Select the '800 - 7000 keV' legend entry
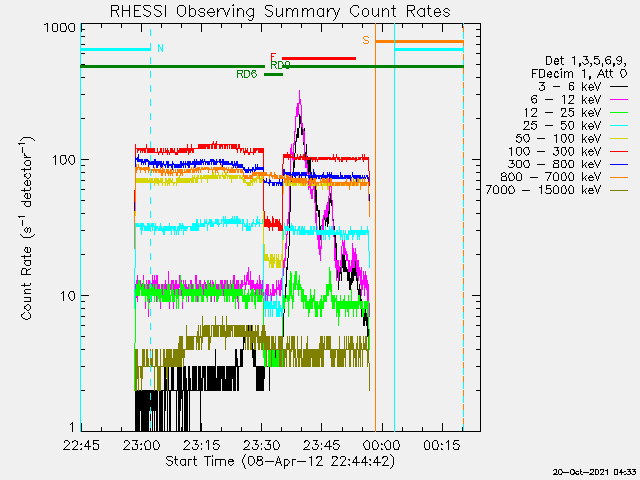 pos(551,177)
